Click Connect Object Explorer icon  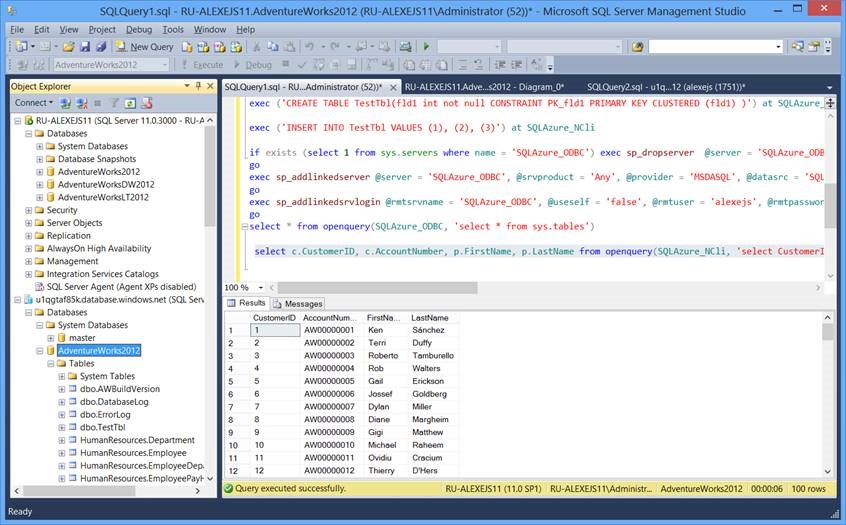65,103
